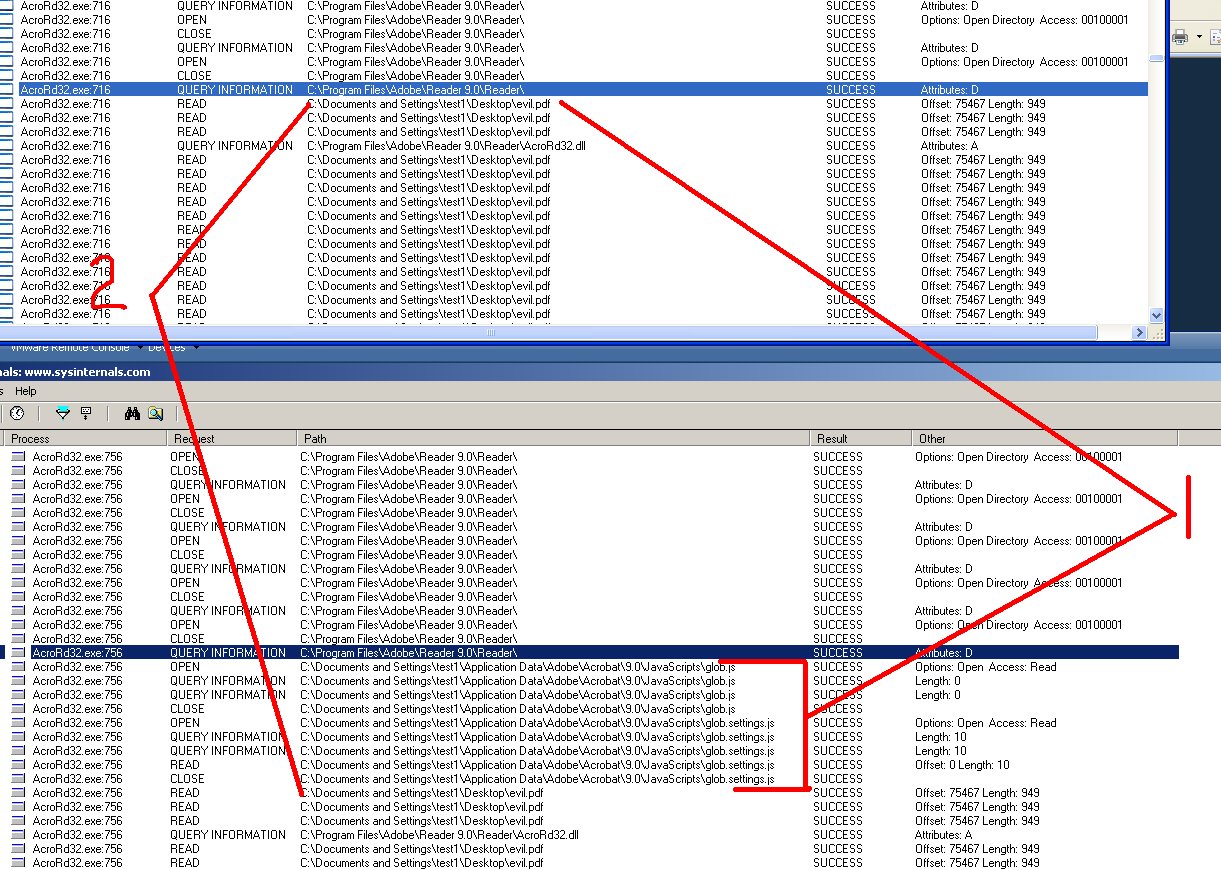Select the CLOSE glob.js row
Screen dimensions: 1221x870
coord(591,709)
